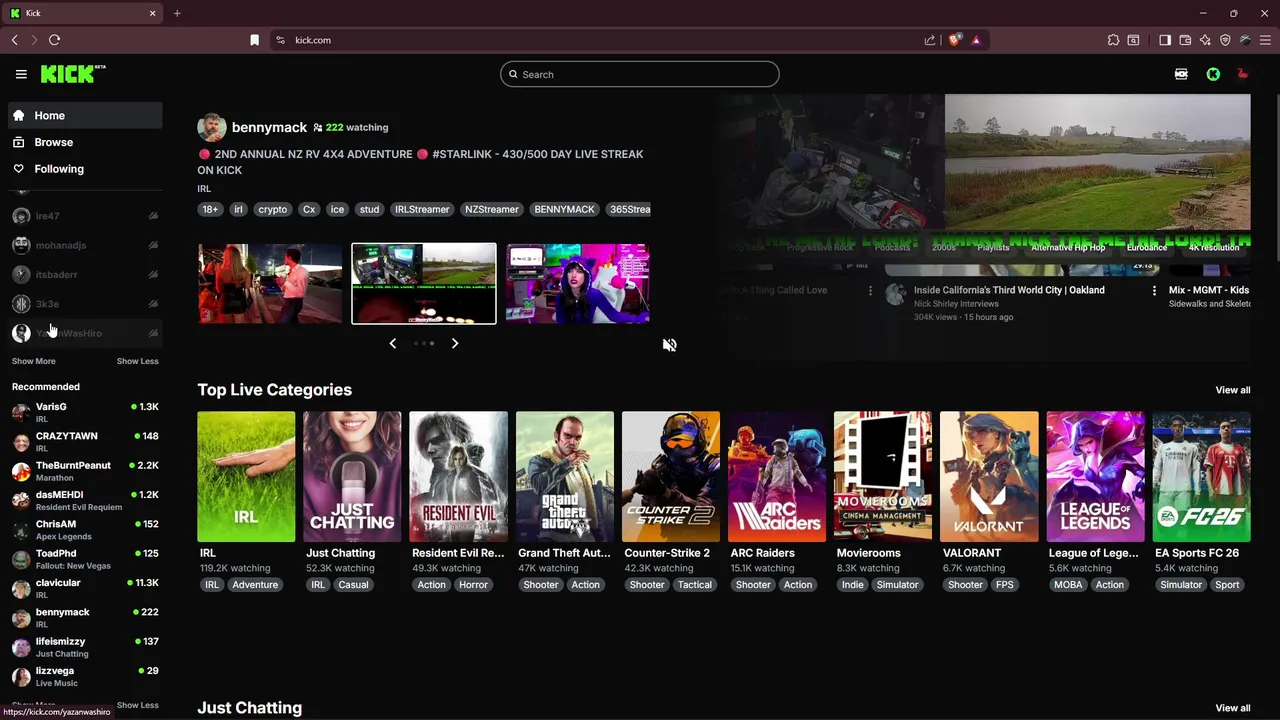Open Brave VPN shield icon
Image resolution: width=1280 pixels, height=720 pixels.
coord(1225,40)
